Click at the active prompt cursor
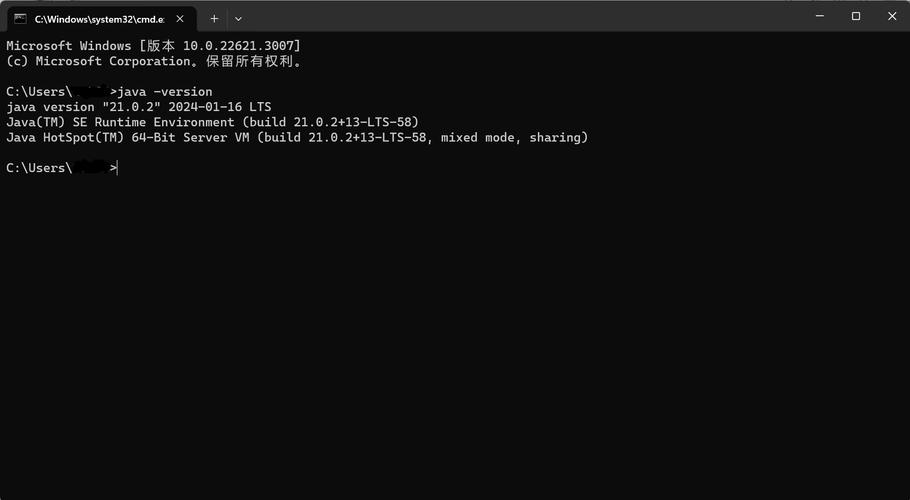Viewport: 910px width, 500px height. click(117, 168)
